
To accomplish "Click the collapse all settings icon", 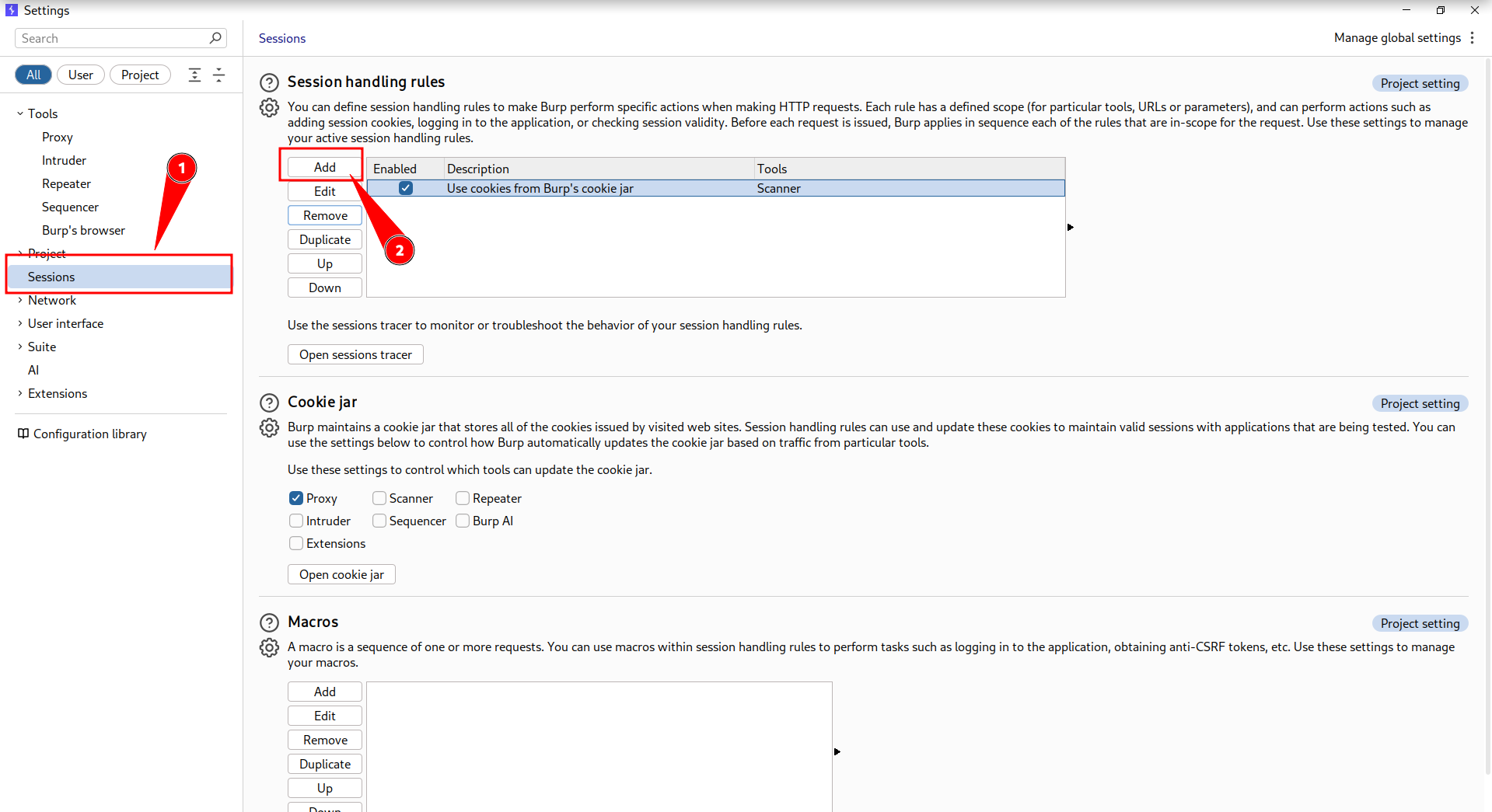I will coord(219,75).
